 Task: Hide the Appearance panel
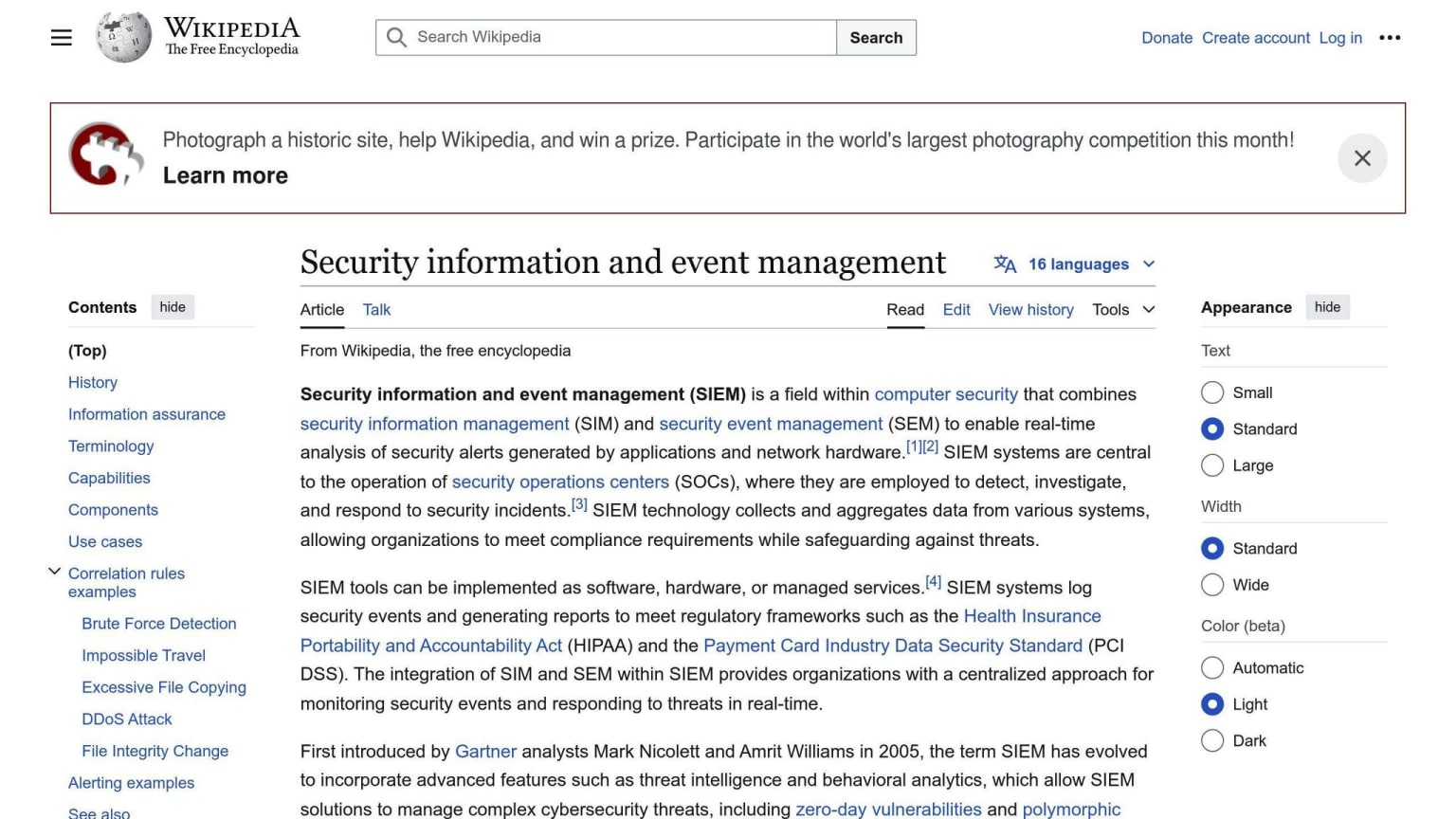point(1327,307)
